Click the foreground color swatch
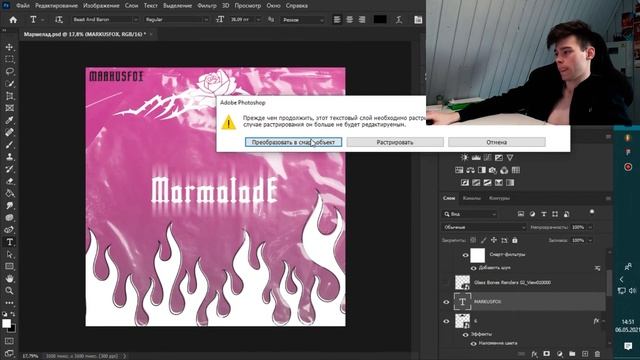 coord(7,324)
